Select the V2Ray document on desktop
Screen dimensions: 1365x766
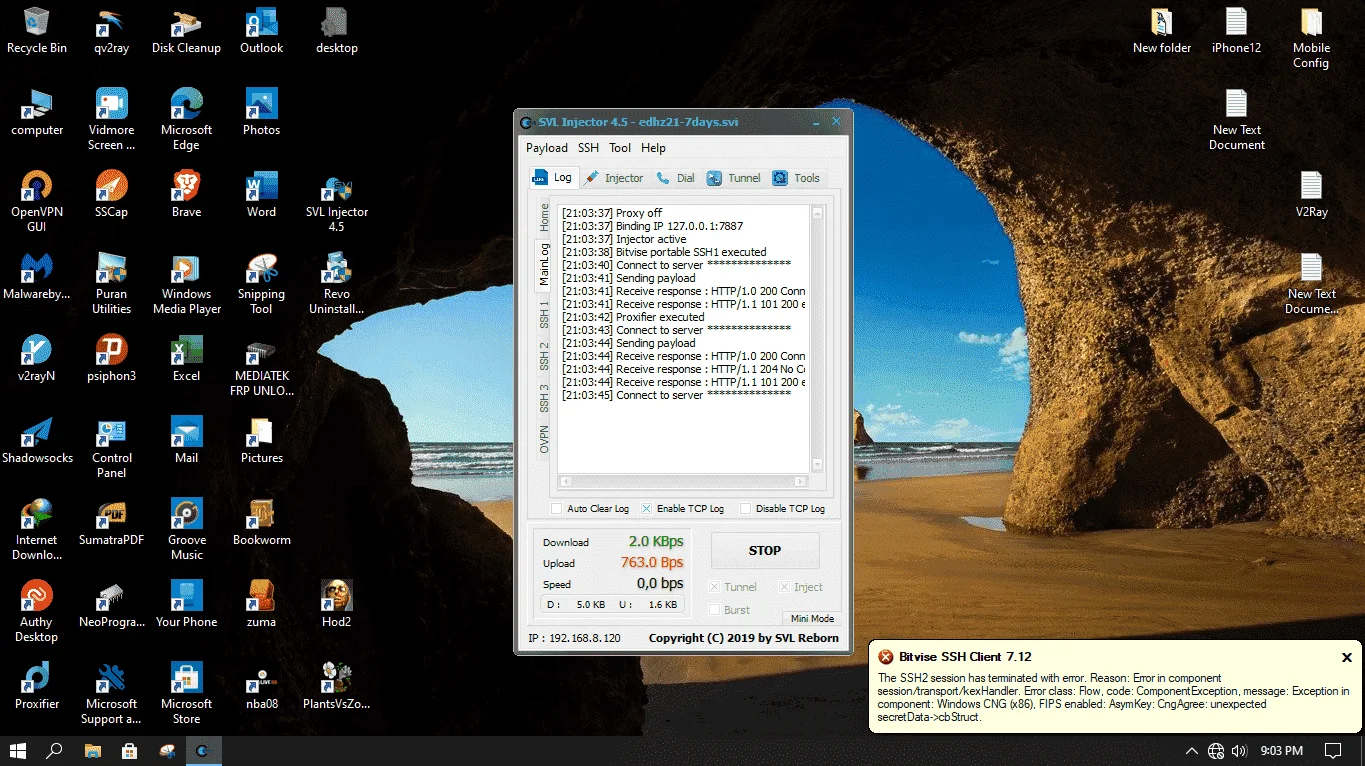coord(1311,194)
